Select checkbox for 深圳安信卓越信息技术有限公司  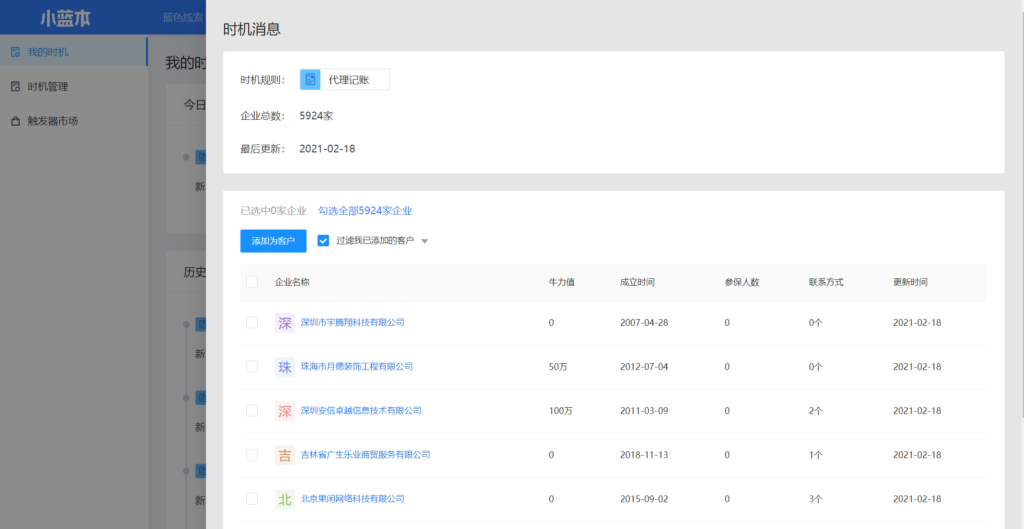point(252,411)
